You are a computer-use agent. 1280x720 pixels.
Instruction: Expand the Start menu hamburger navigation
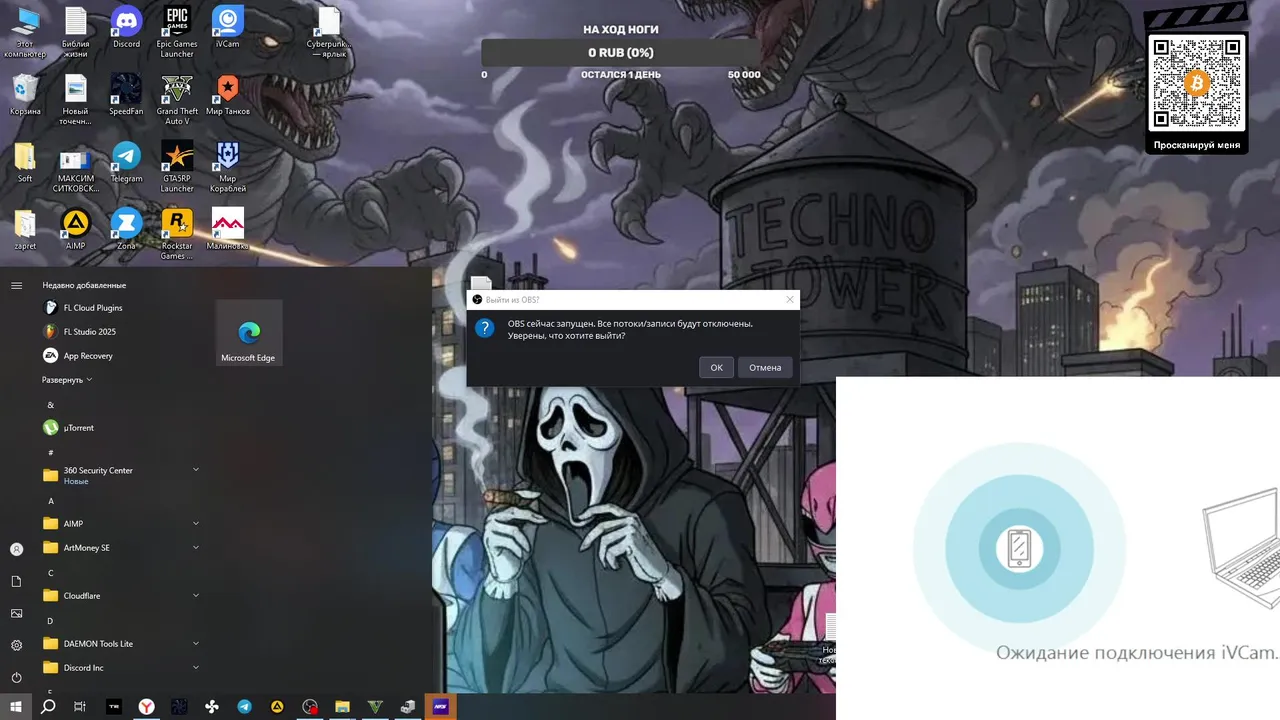[x=16, y=285]
